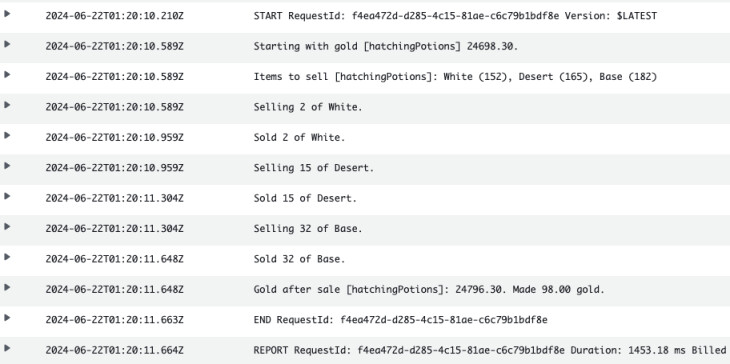Expand the REPORT RequestId log row

tap(7, 348)
